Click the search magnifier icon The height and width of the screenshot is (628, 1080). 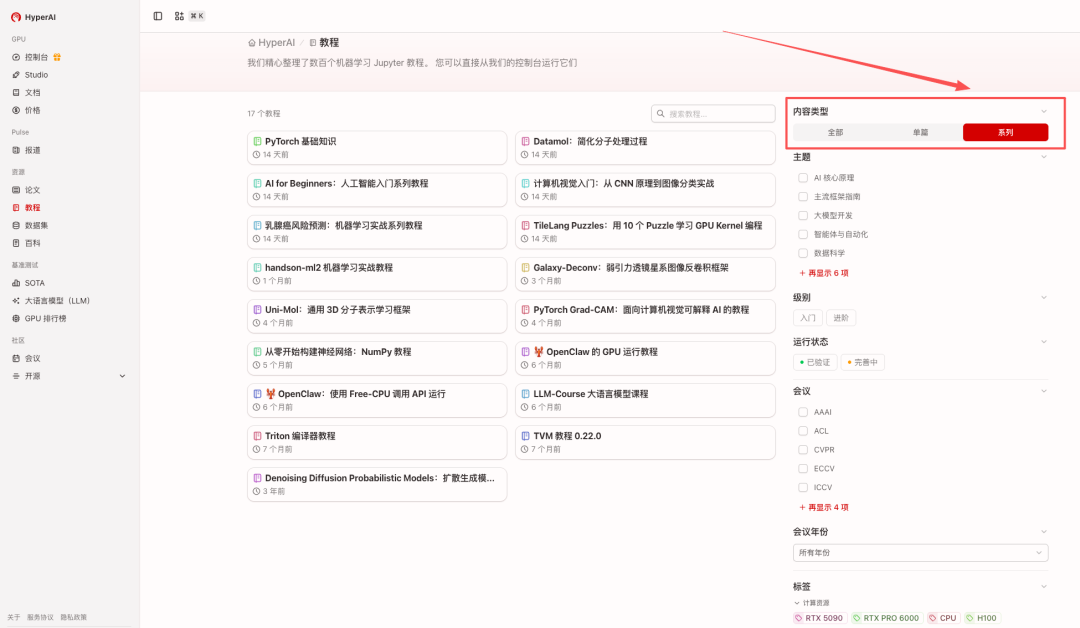point(661,114)
